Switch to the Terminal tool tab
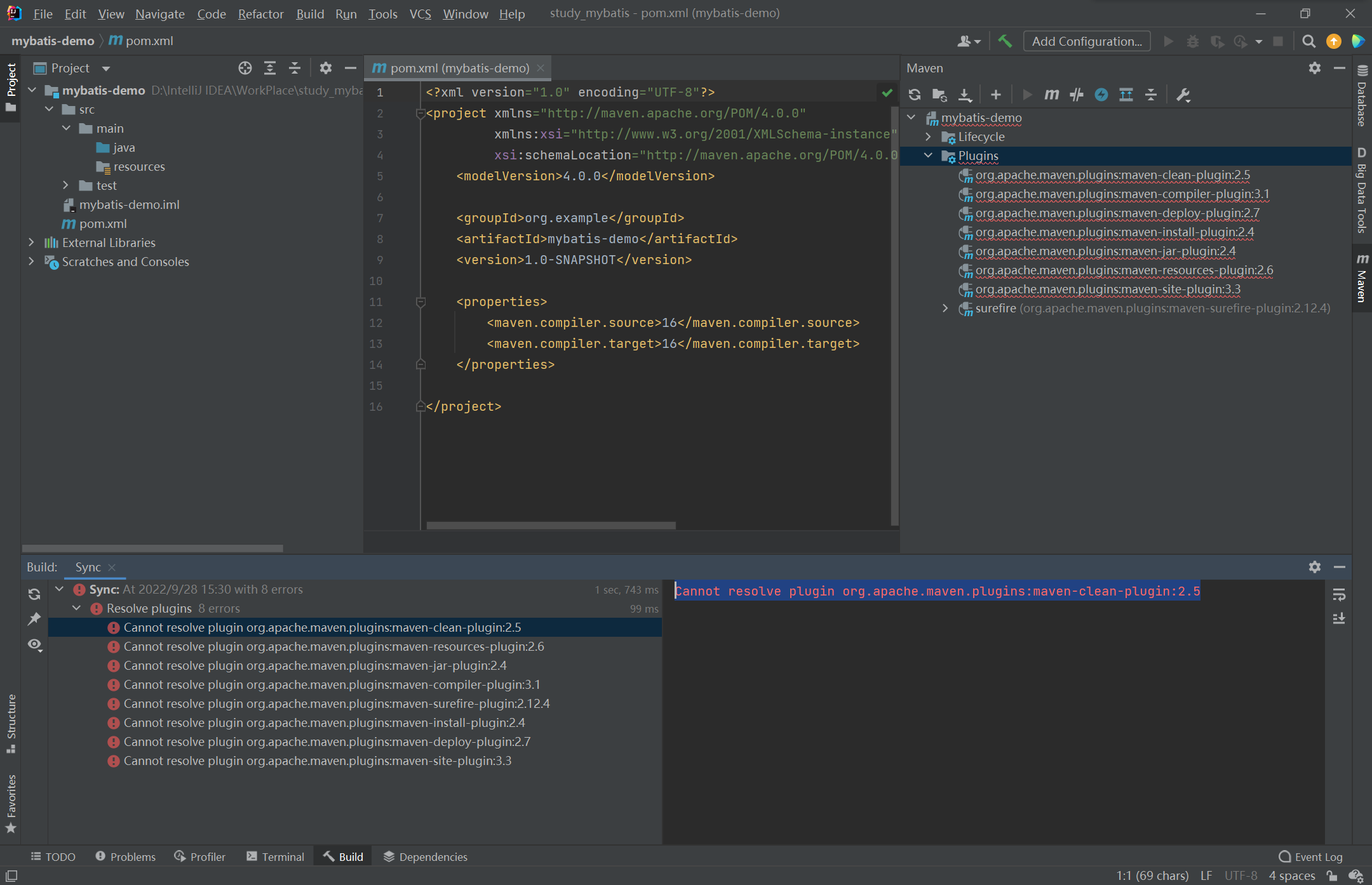This screenshot has height=885, width=1372. [276, 857]
